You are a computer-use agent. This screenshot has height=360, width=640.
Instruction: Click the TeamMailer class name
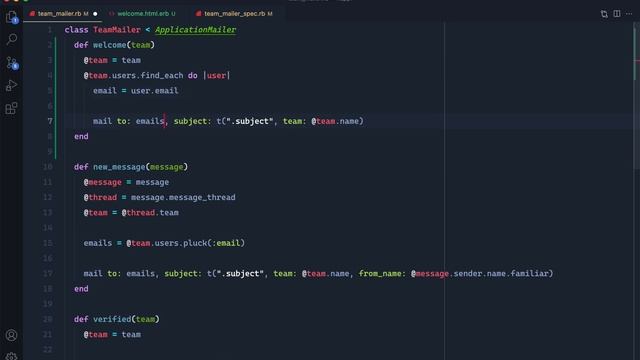pyautogui.click(x=117, y=30)
